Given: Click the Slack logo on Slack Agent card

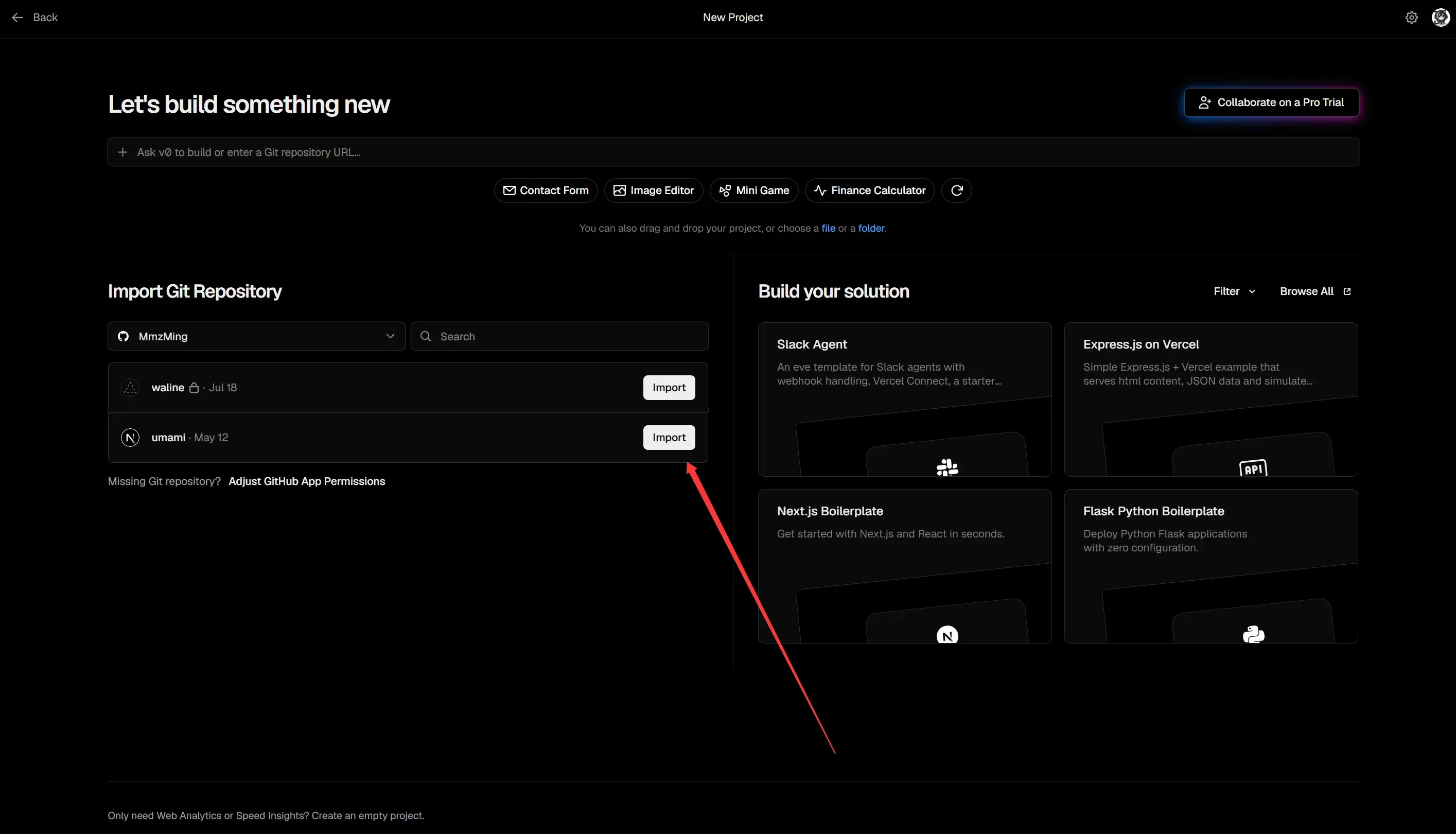Looking at the screenshot, I should point(947,467).
